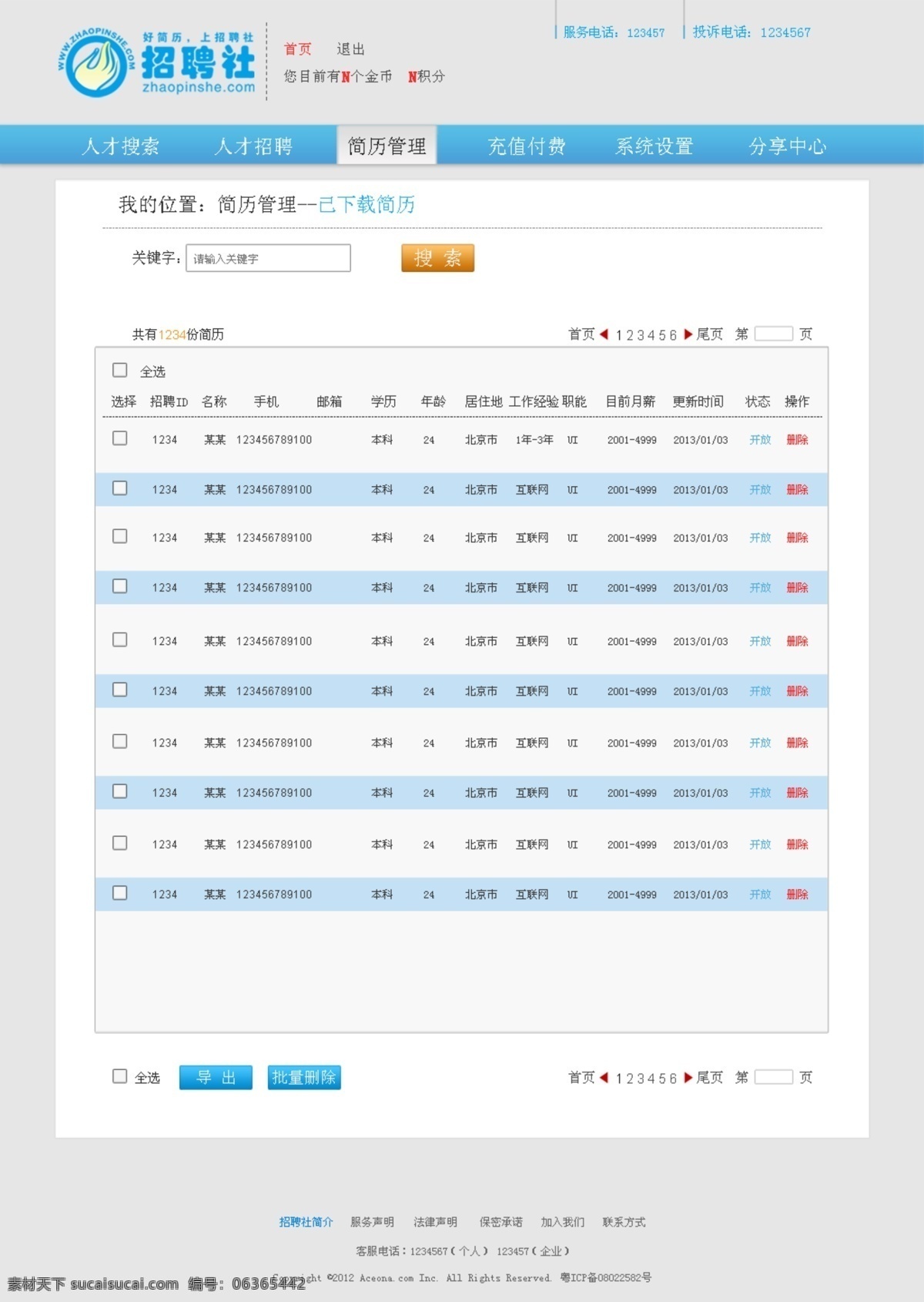Click 尾页 in the bottom pagination

click(710, 1078)
